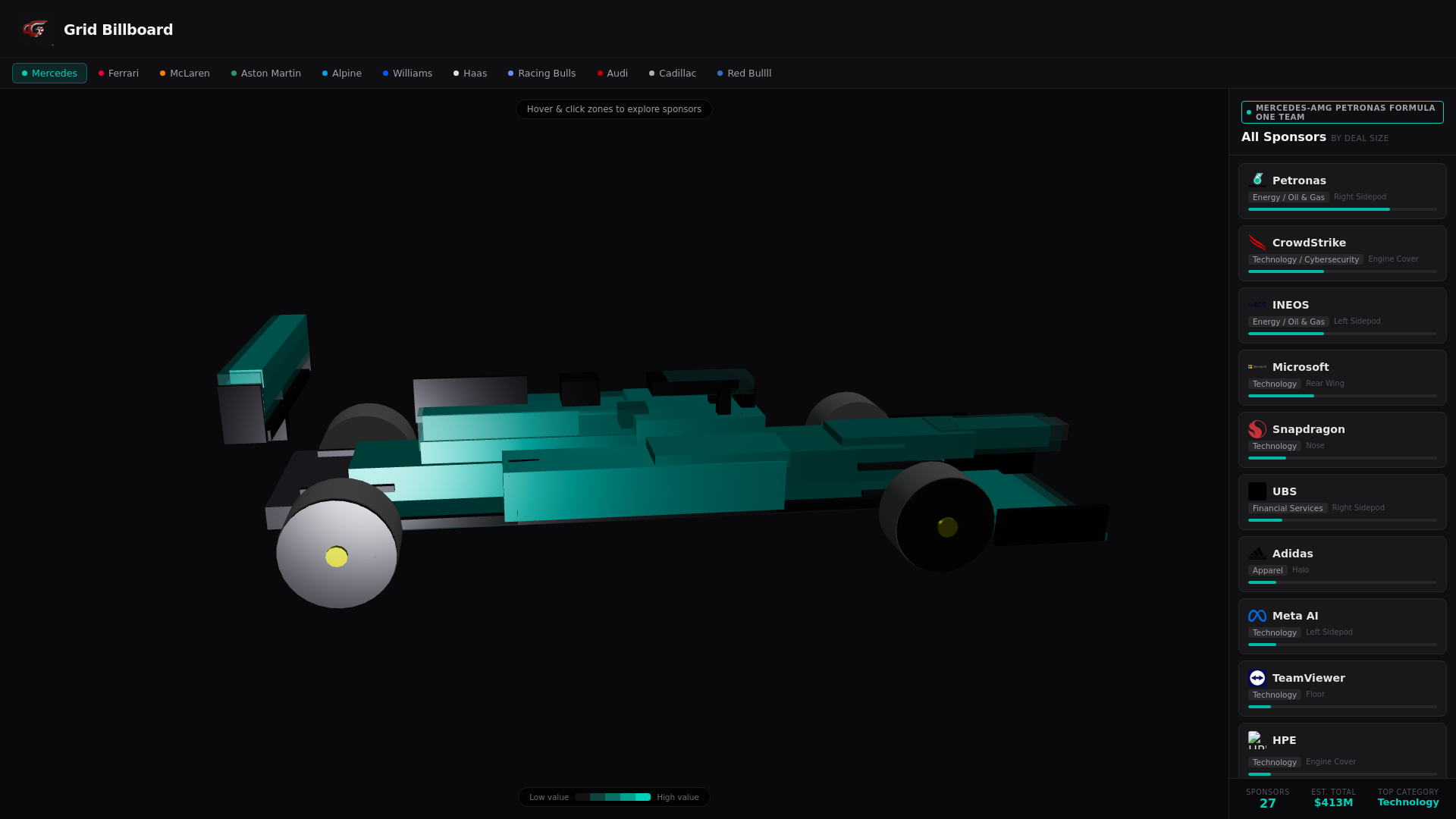Click the 'Halo' label on Adidas
This screenshot has height=819, width=1456.
tap(1301, 570)
